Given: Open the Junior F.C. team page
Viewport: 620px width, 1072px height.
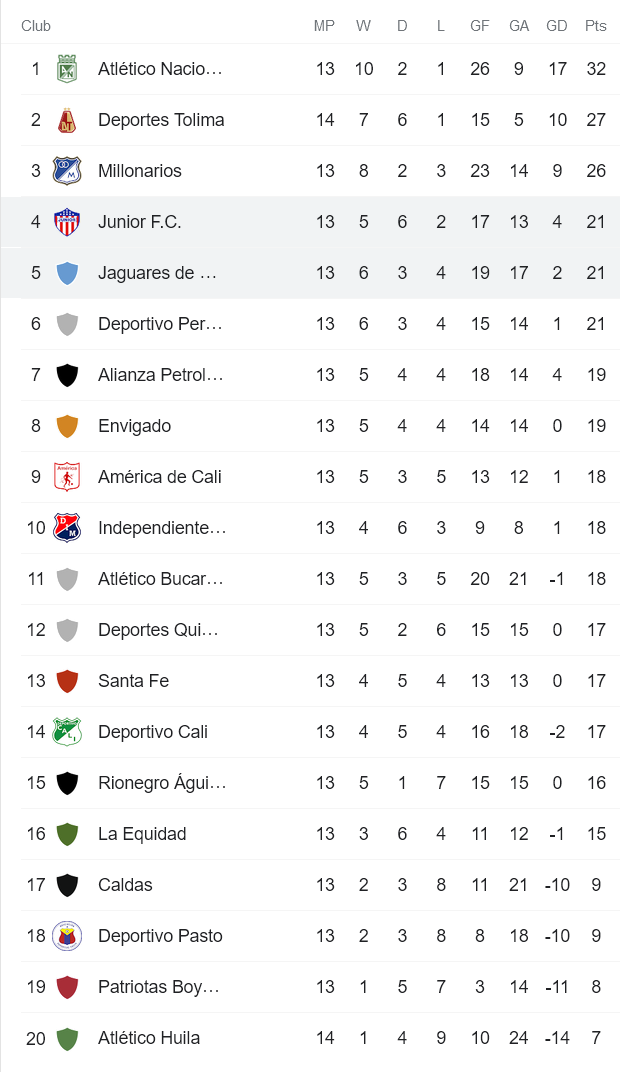Looking at the screenshot, I should [137, 222].
